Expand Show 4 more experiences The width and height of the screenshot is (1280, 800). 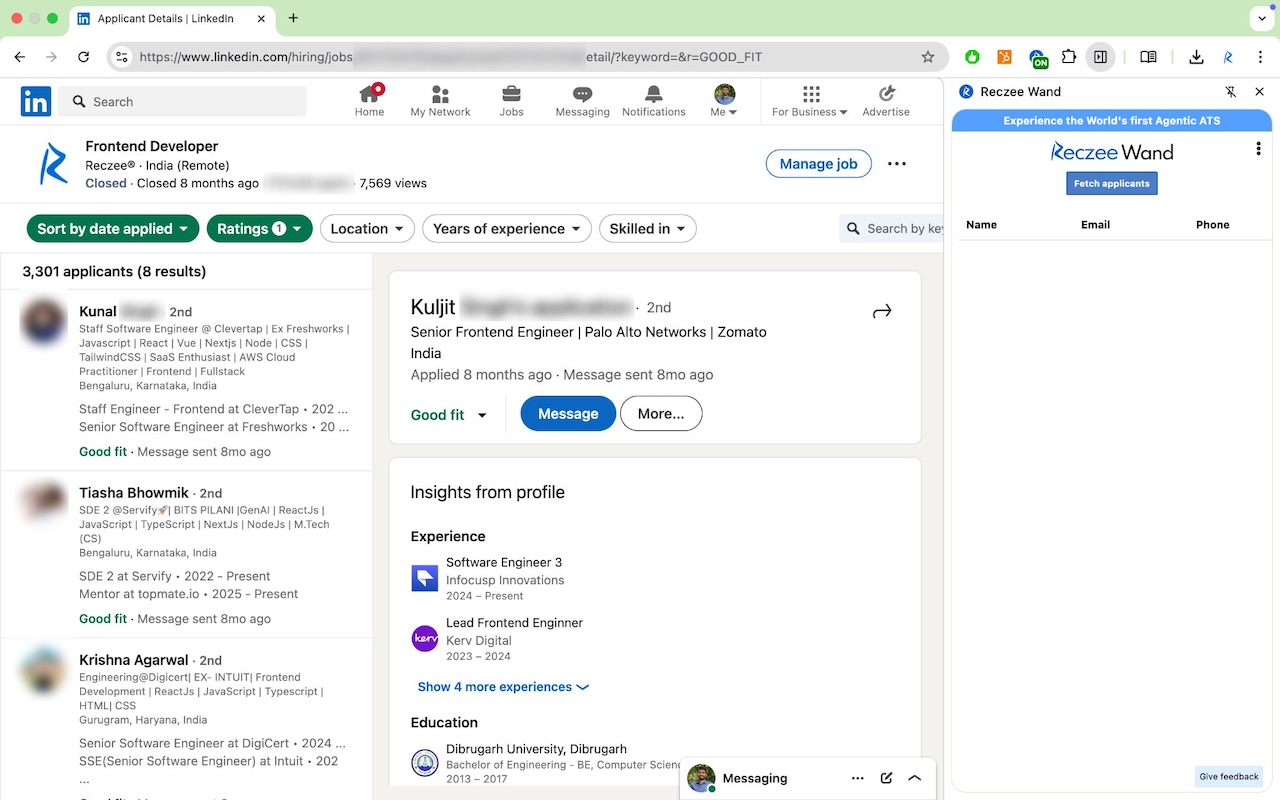coord(503,687)
